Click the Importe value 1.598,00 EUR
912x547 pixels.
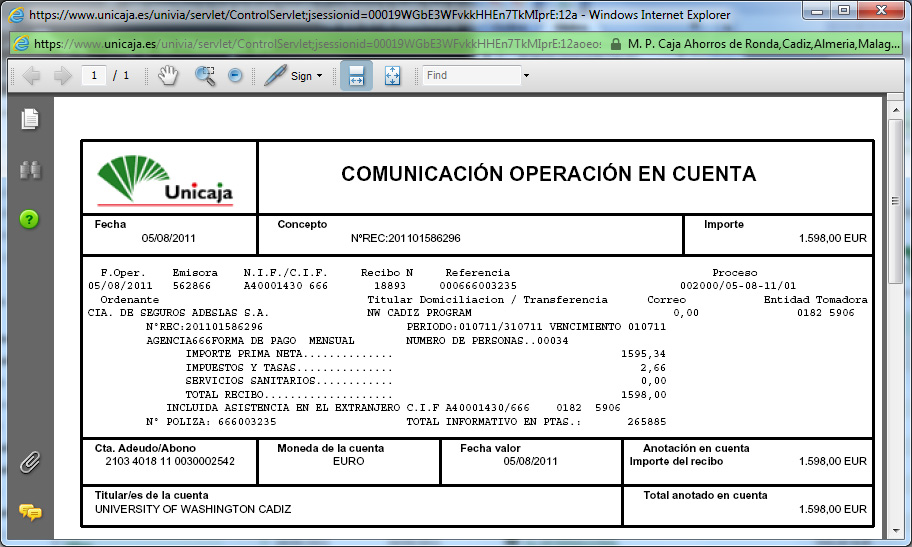[x=833, y=238]
